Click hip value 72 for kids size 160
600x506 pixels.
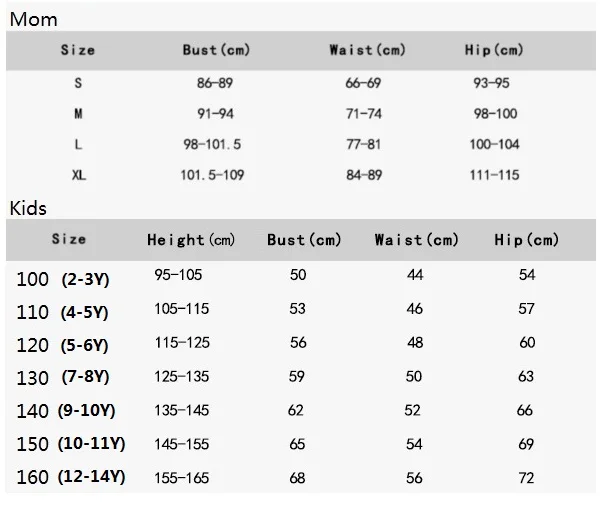click(x=526, y=477)
